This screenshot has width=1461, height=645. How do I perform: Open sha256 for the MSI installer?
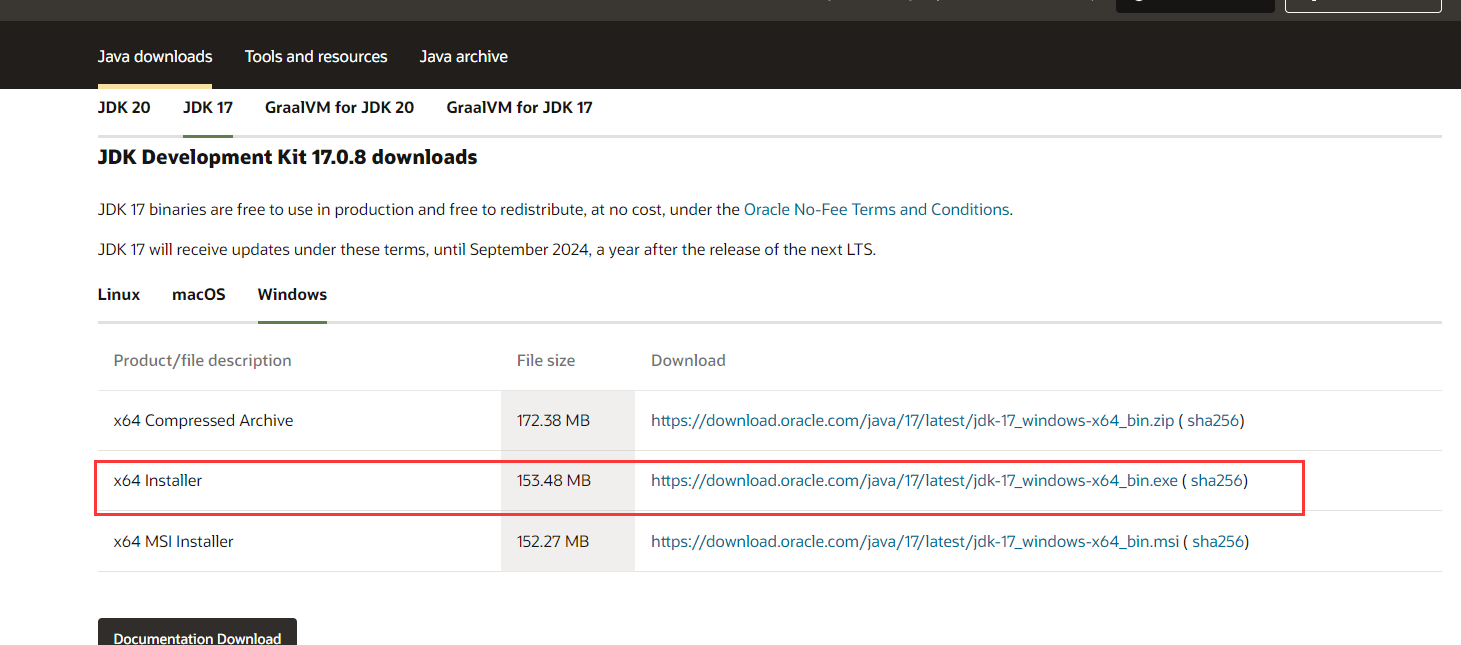click(x=1218, y=542)
